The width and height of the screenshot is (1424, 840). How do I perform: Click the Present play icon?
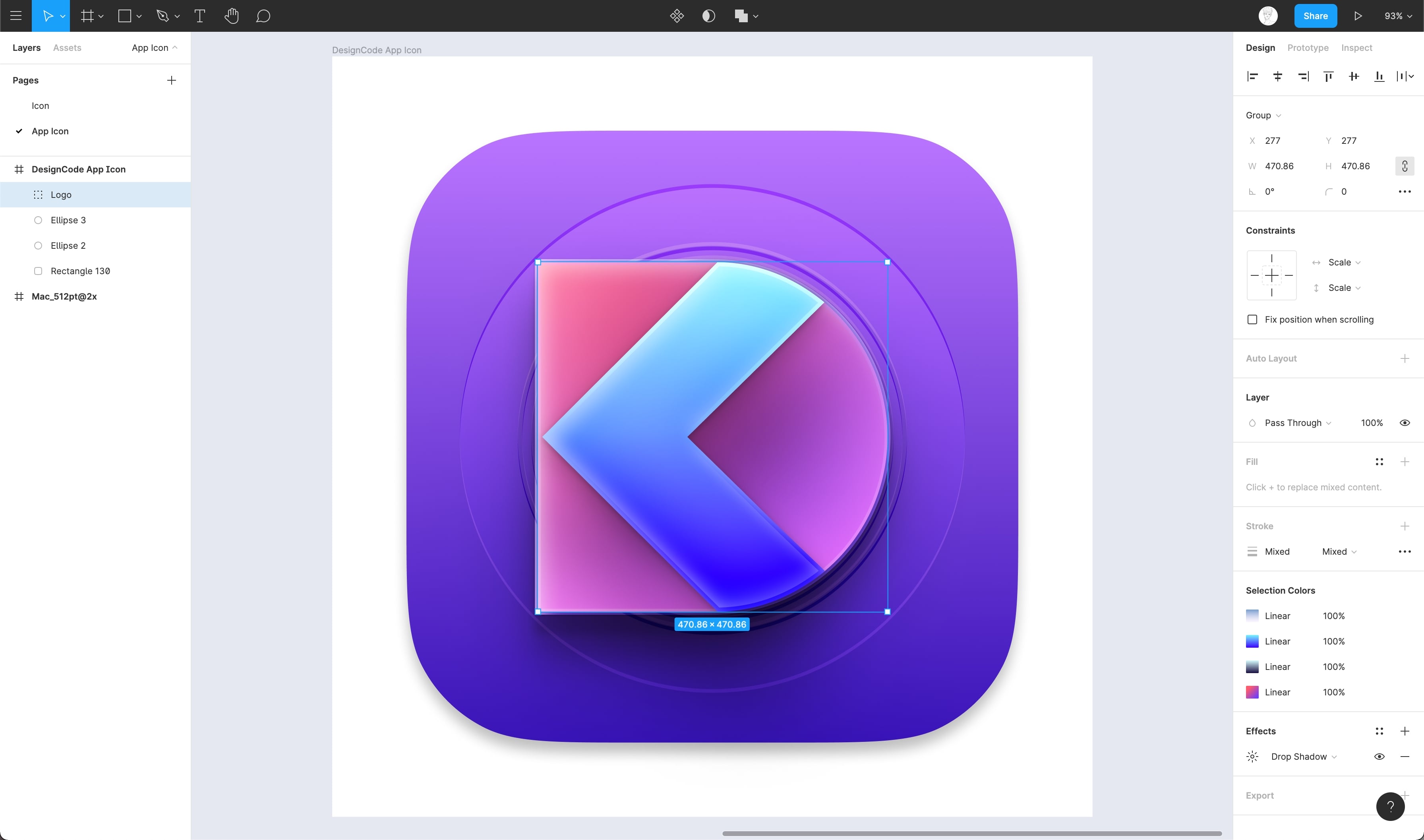tap(1358, 16)
